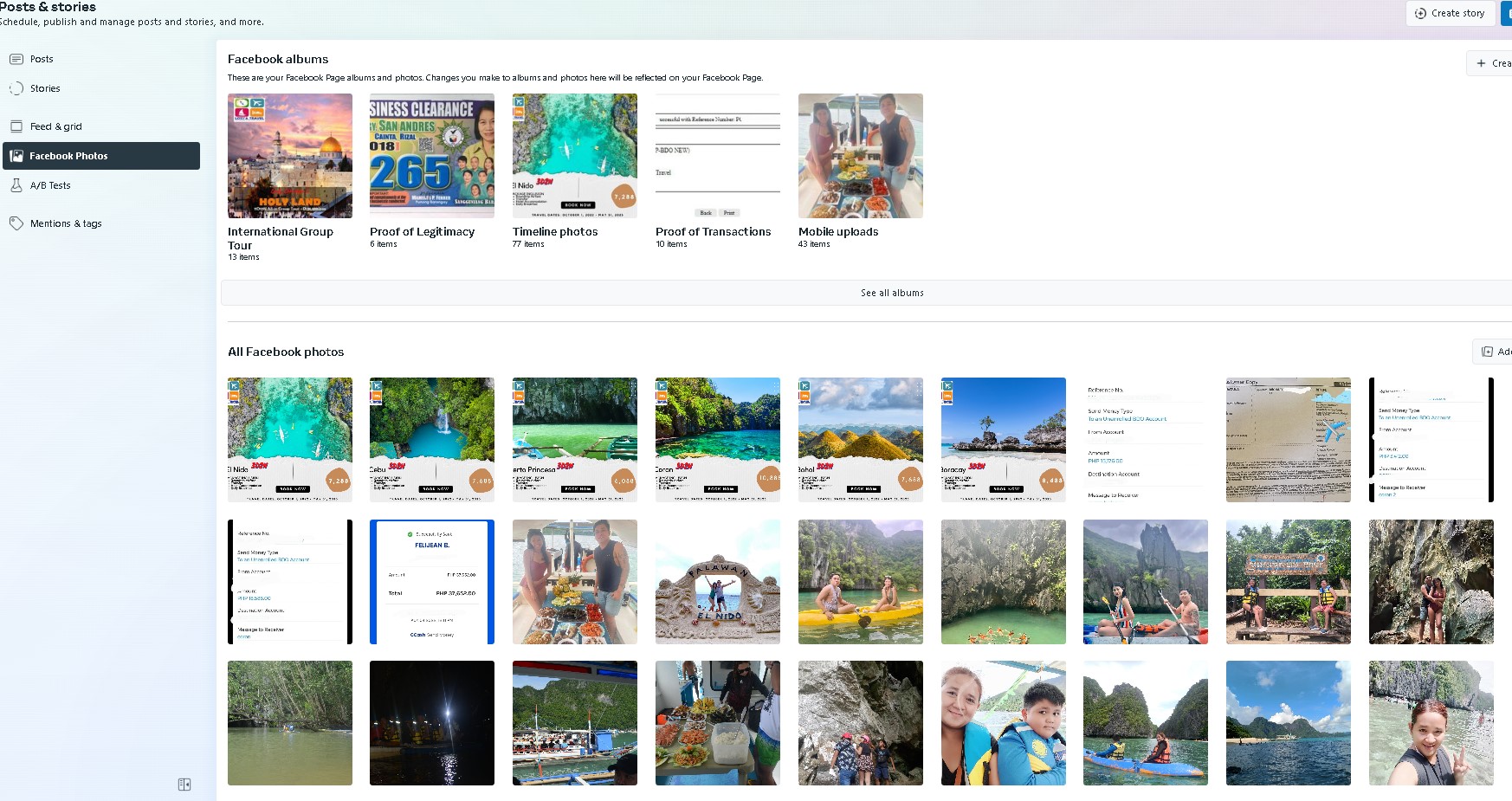Click the '77 items' album count
Screen dimensions: 1512x801
tap(528, 244)
